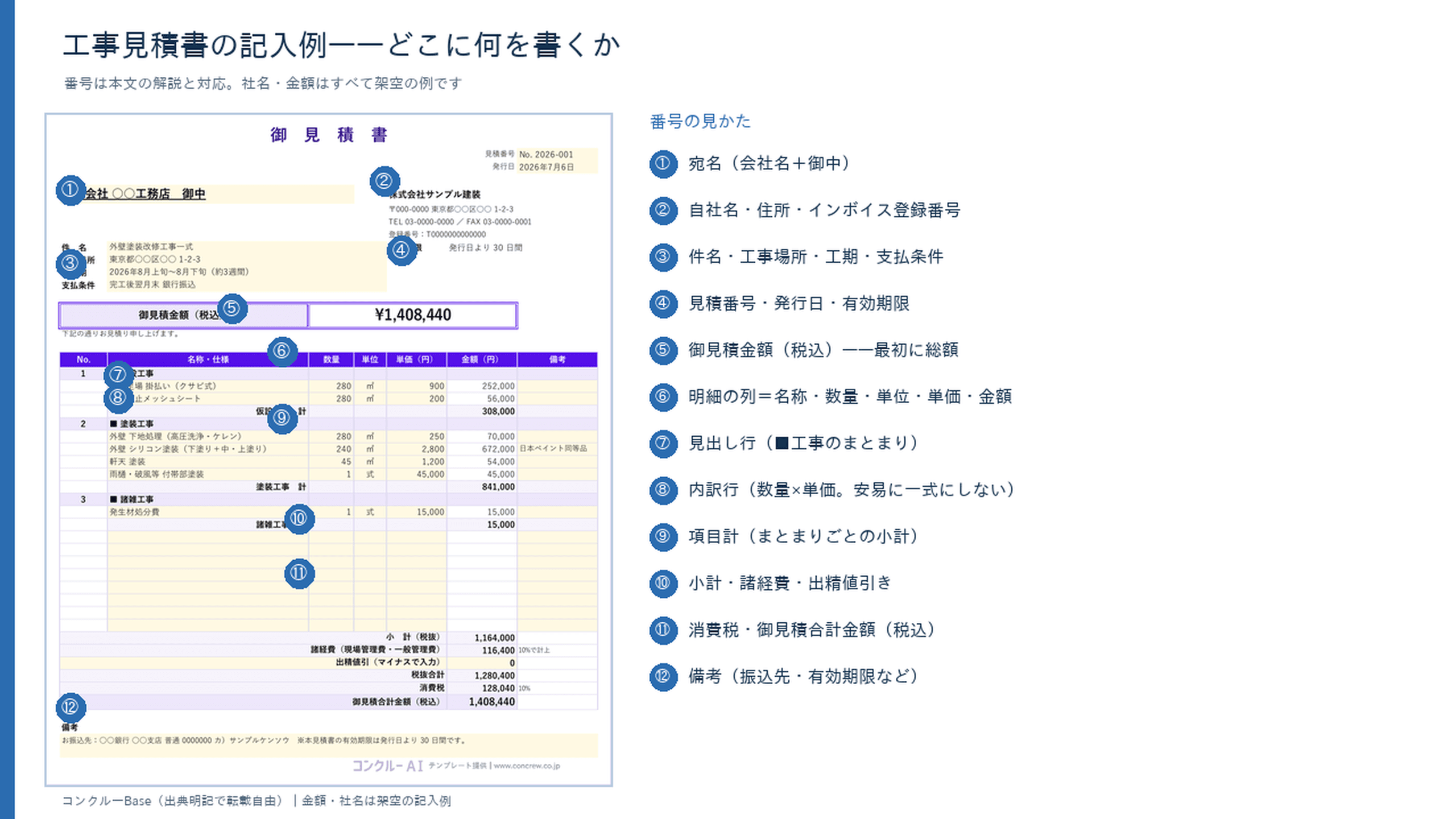
Task: Click the ① circle in the legend list
Action: pyautogui.click(x=663, y=164)
